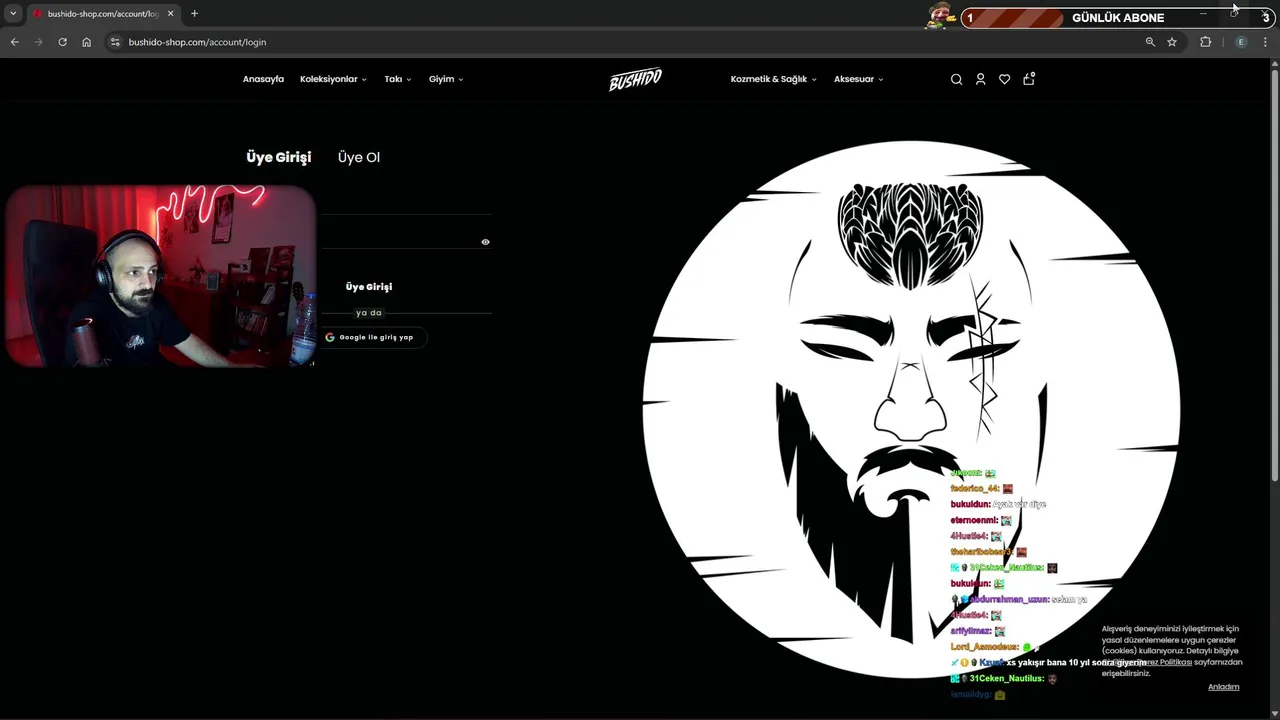Go back in browser history
This screenshot has height=720, width=1280.
pyautogui.click(x=14, y=42)
